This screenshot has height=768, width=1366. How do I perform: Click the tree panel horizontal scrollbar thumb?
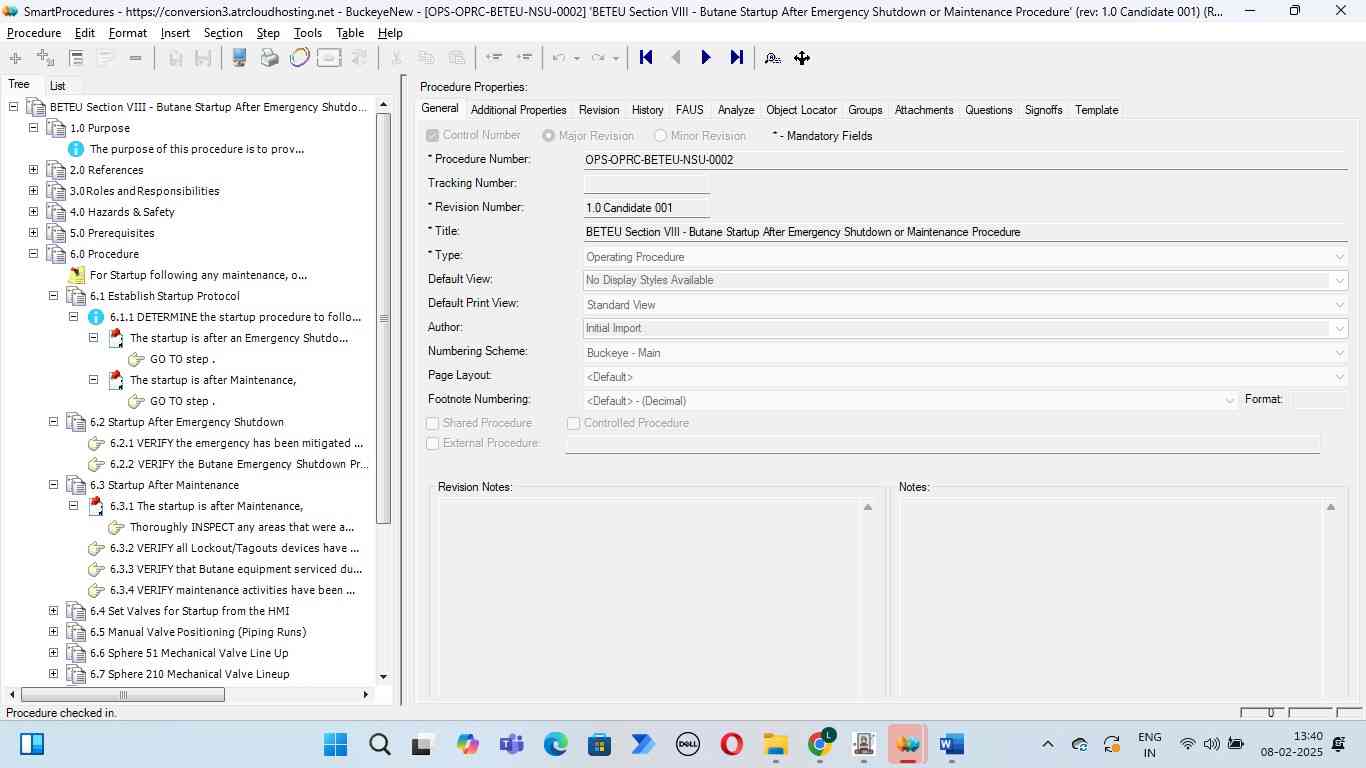(123, 695)
